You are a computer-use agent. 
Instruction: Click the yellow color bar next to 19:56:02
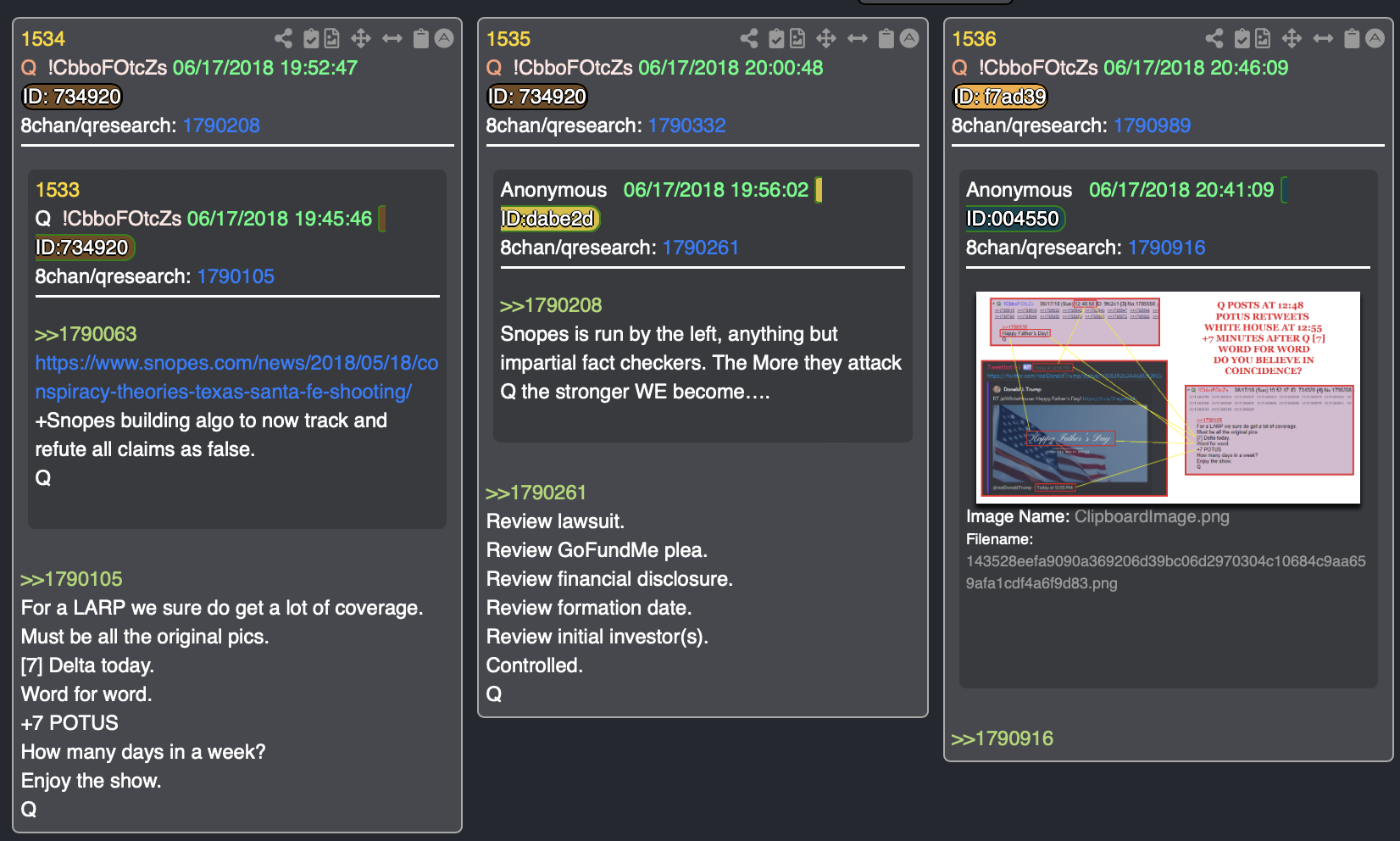[x=819, y=189]
